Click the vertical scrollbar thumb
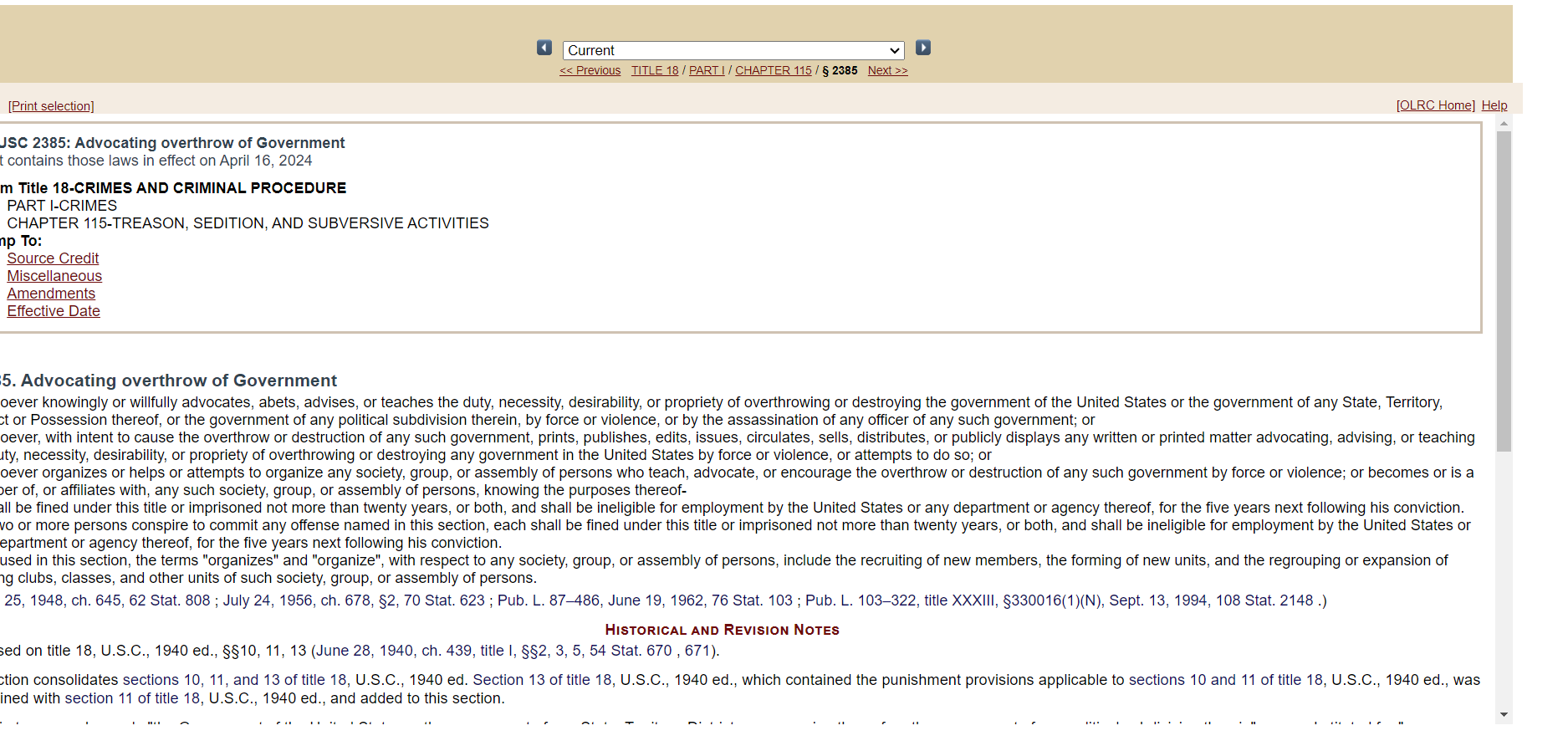Image resolution: width=1568 pixels, height=746 pixels. click(1504, 291)
